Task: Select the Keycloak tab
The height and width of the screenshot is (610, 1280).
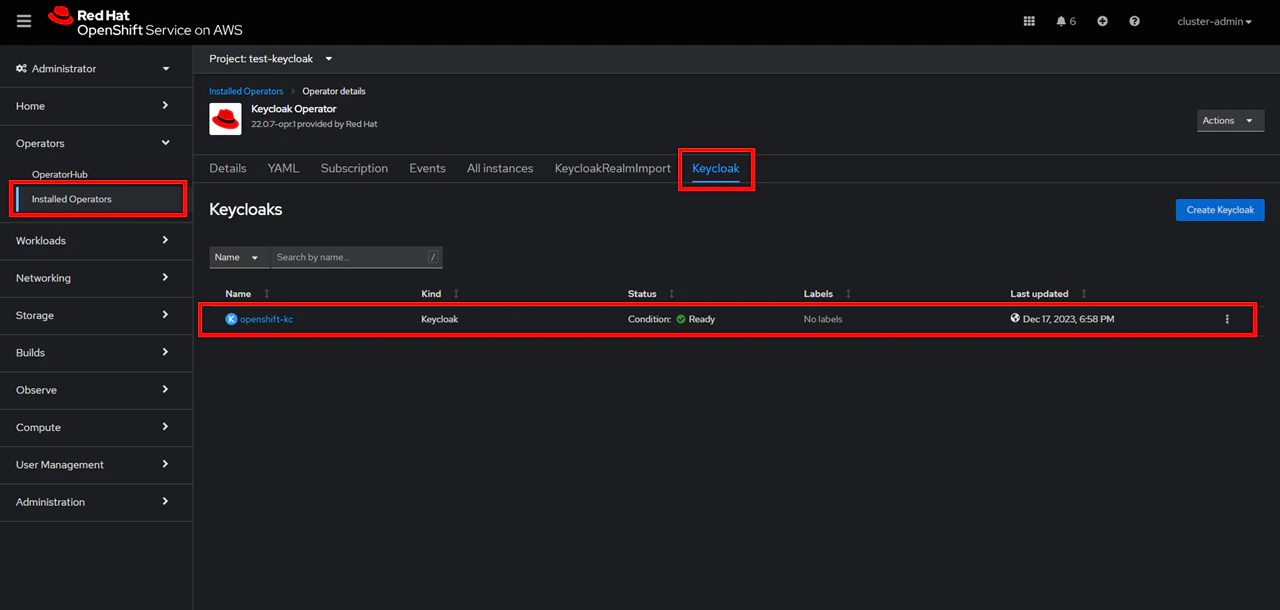Action: coord(716,168)
